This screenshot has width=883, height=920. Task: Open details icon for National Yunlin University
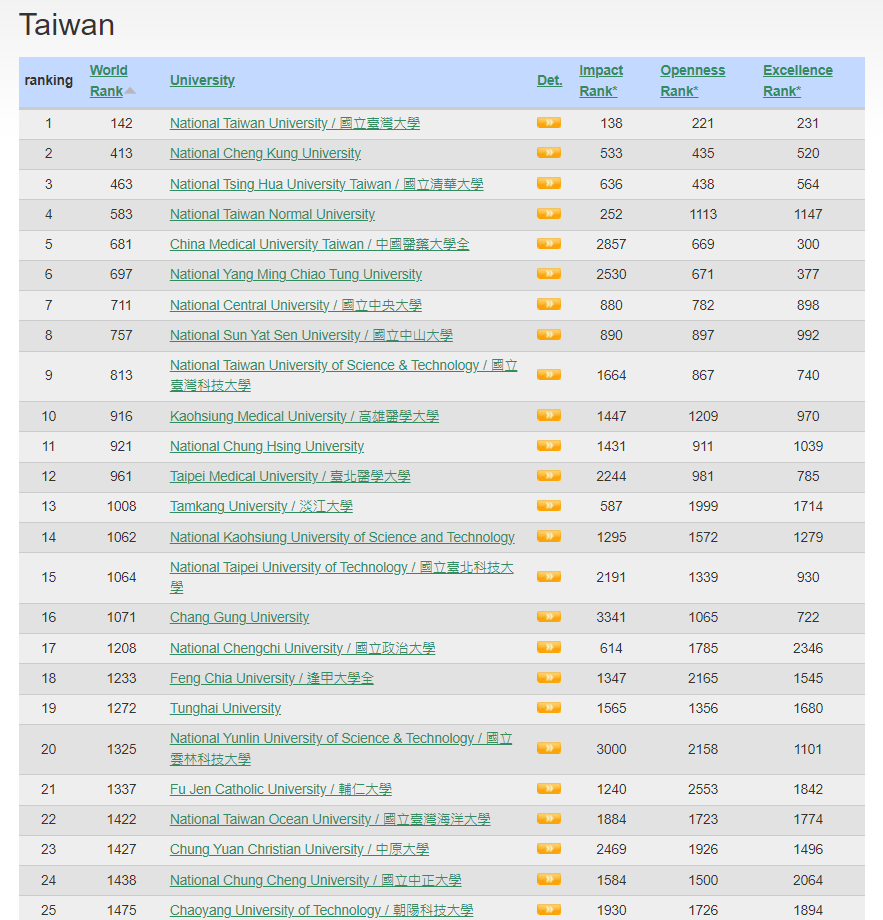pos(549,748)
